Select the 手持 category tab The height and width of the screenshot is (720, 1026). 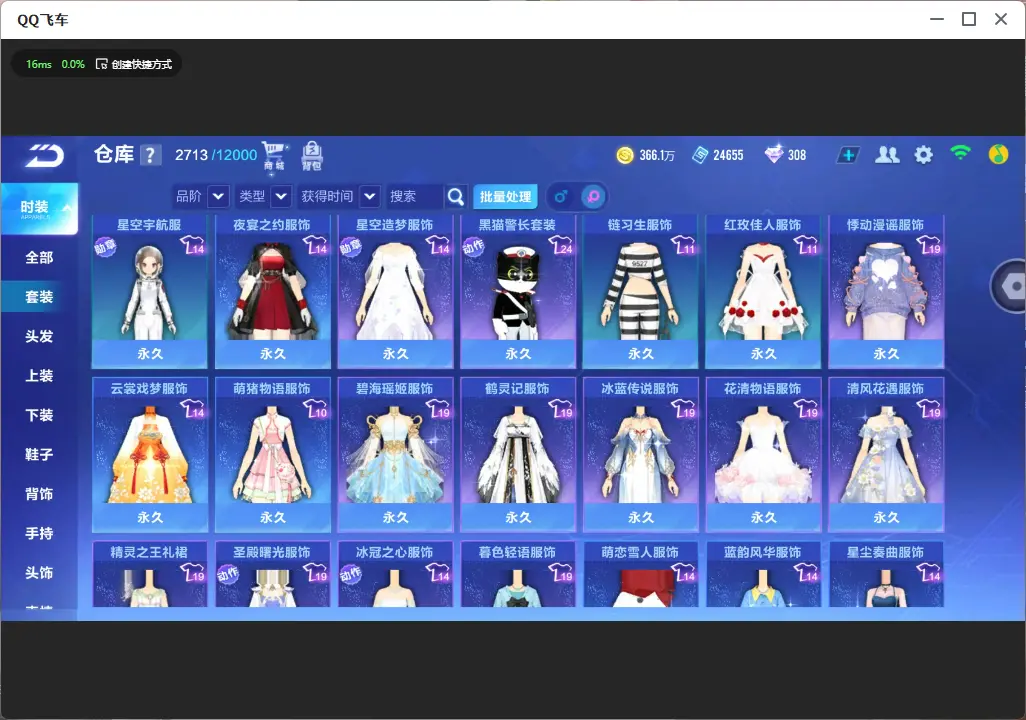[39, 533]
